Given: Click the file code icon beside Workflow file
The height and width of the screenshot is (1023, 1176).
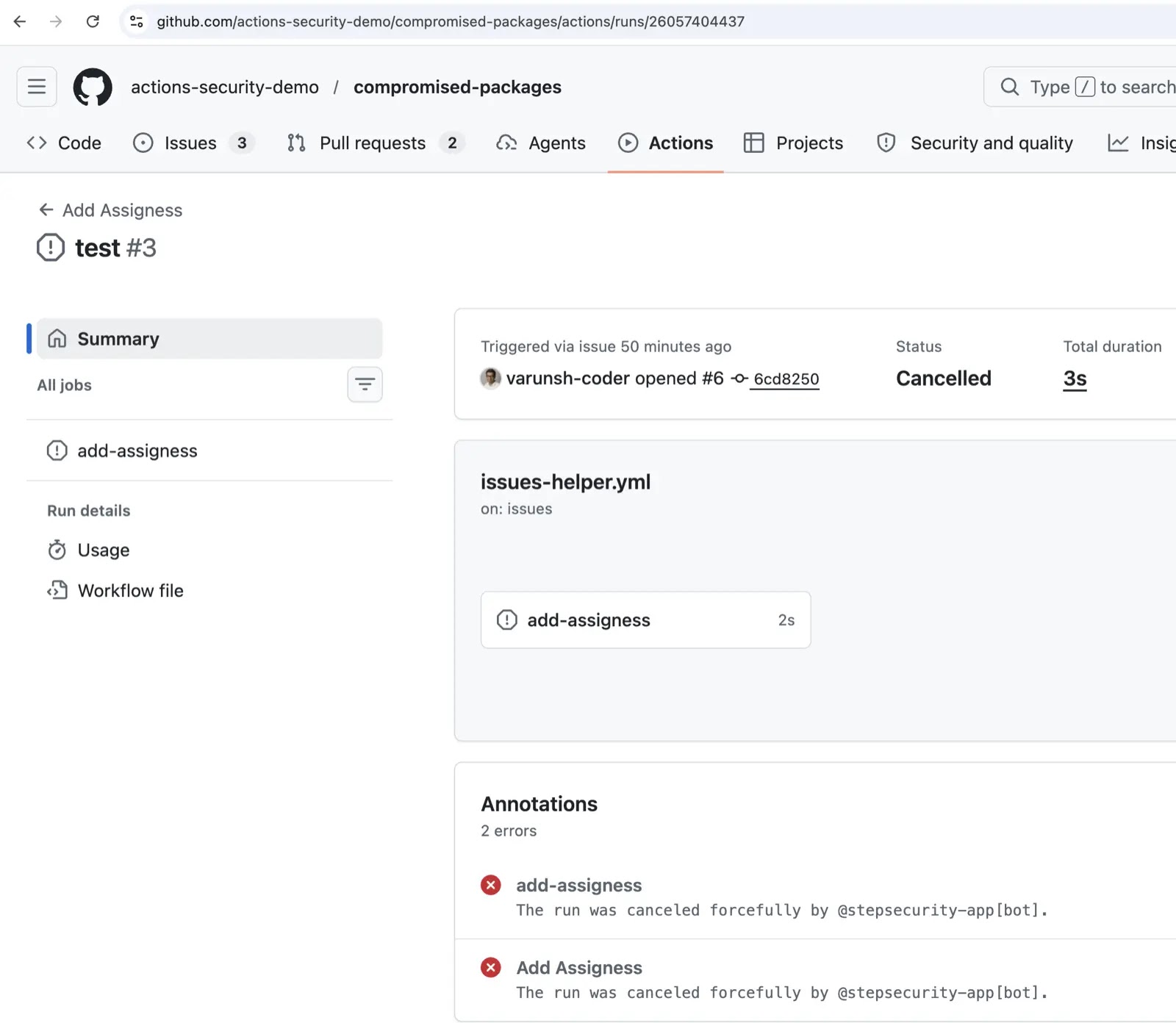Looking at the screenshot, I should click(57, 590).
